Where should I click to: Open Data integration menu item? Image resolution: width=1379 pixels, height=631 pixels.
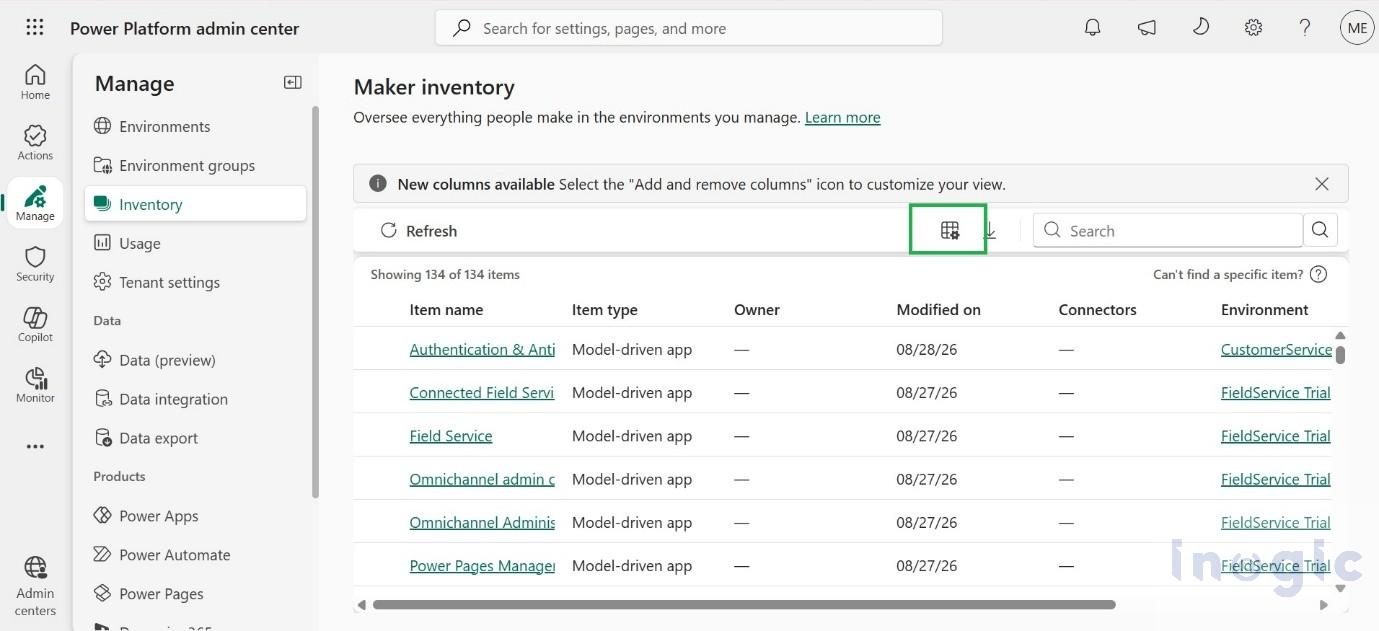pos(196,399)
